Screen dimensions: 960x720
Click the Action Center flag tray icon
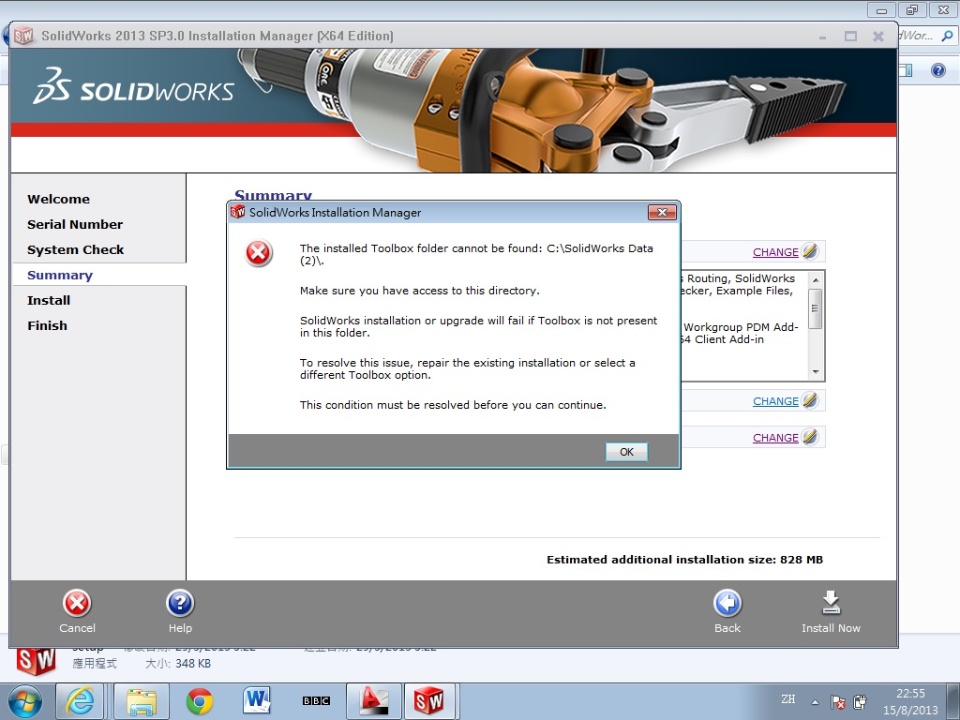[x=838, y=702]
